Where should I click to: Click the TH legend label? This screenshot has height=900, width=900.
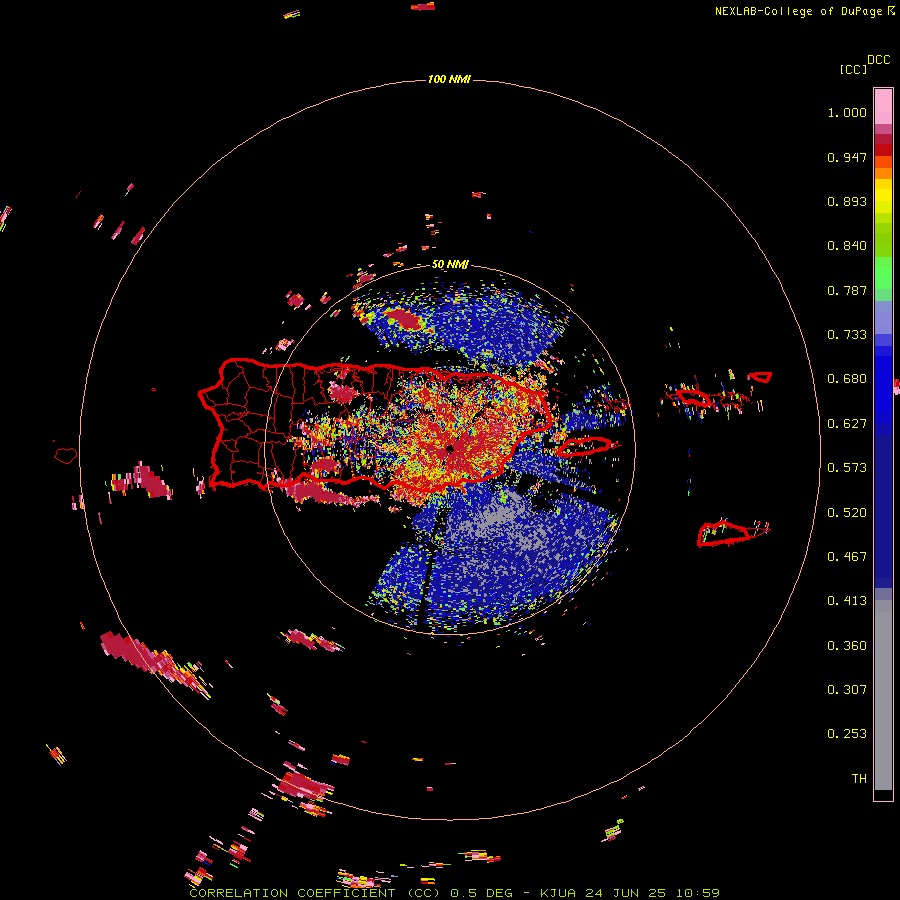point(859,779)
